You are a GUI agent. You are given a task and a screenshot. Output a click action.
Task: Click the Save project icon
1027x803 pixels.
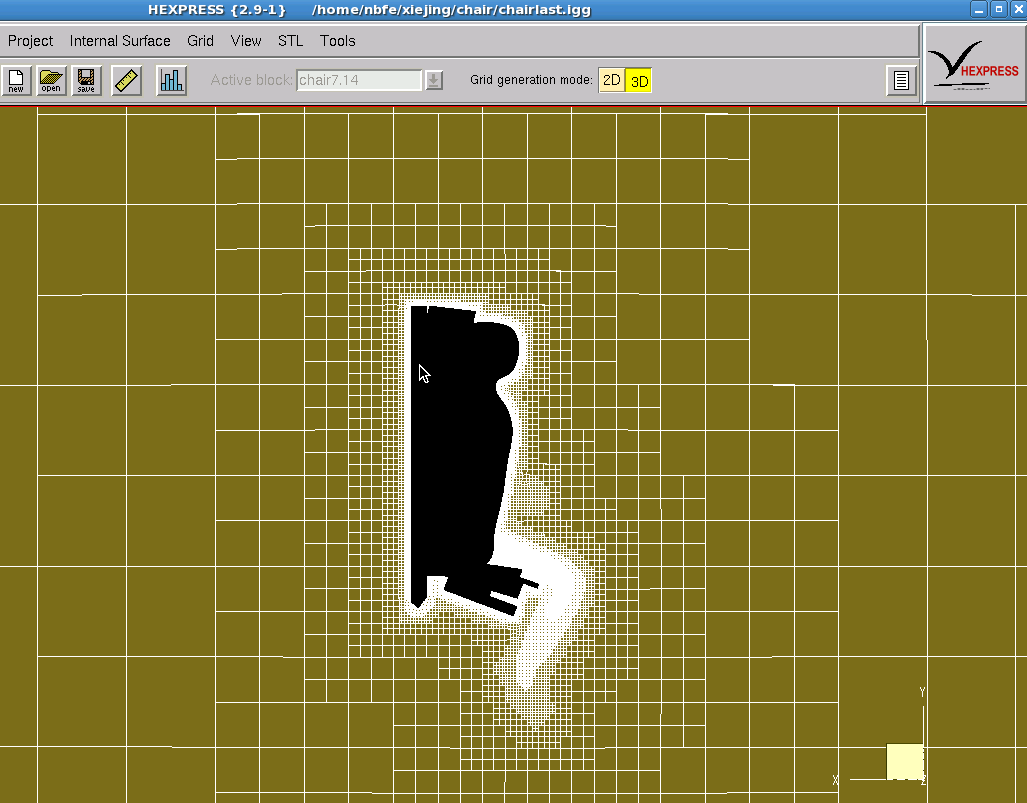(86, 80)
